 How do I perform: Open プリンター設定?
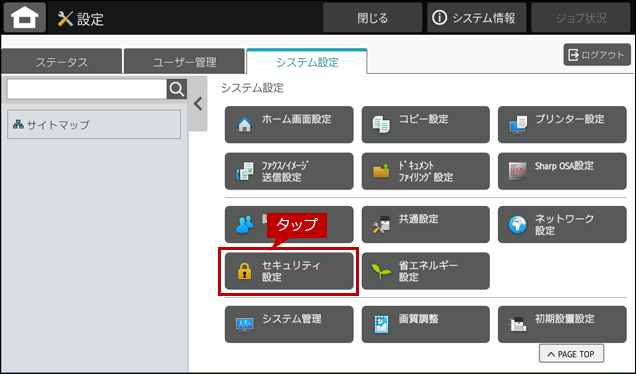coord(562,125)
